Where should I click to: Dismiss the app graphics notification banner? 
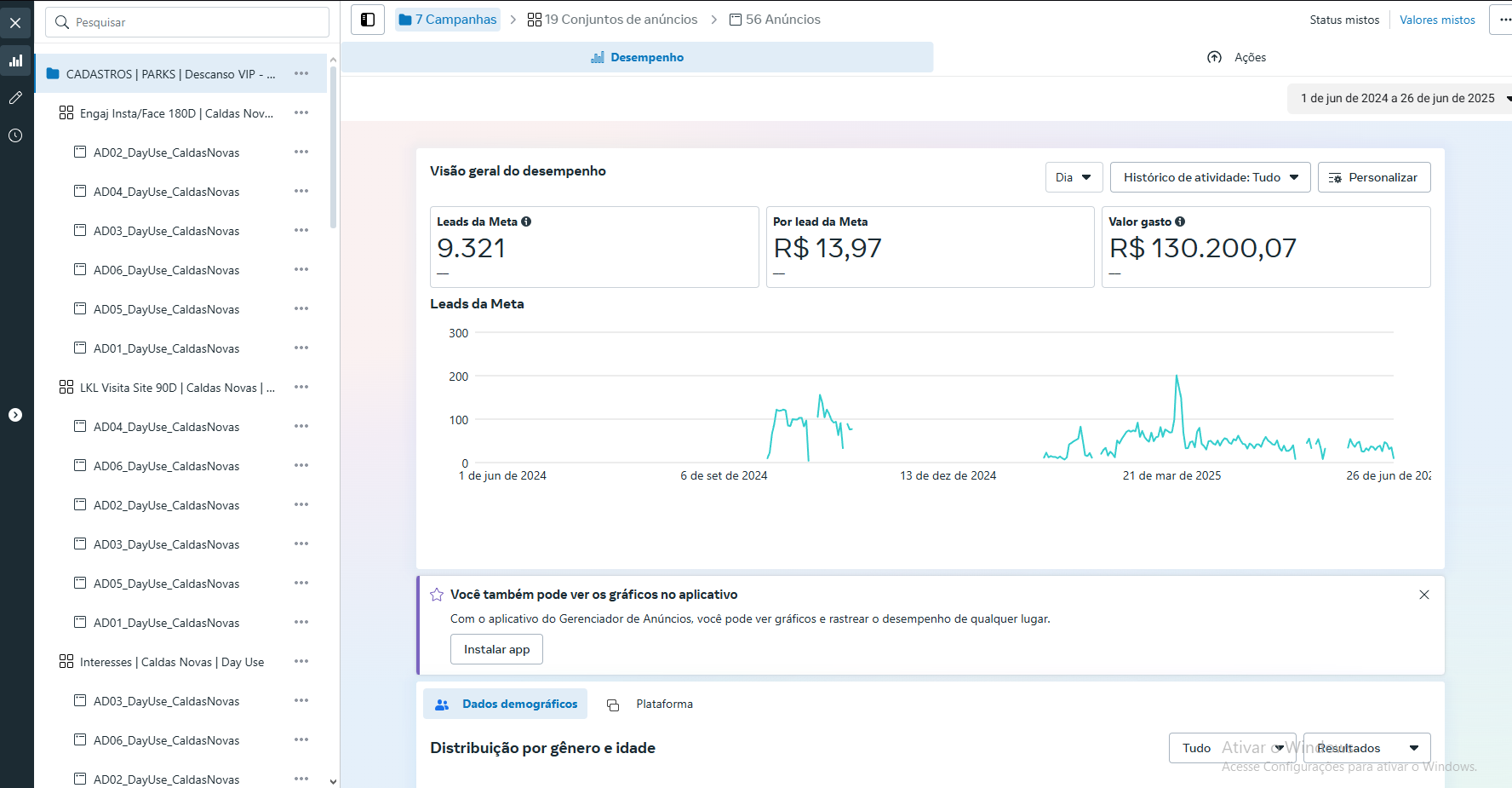pyautogui.click(x=1424, y=595)
